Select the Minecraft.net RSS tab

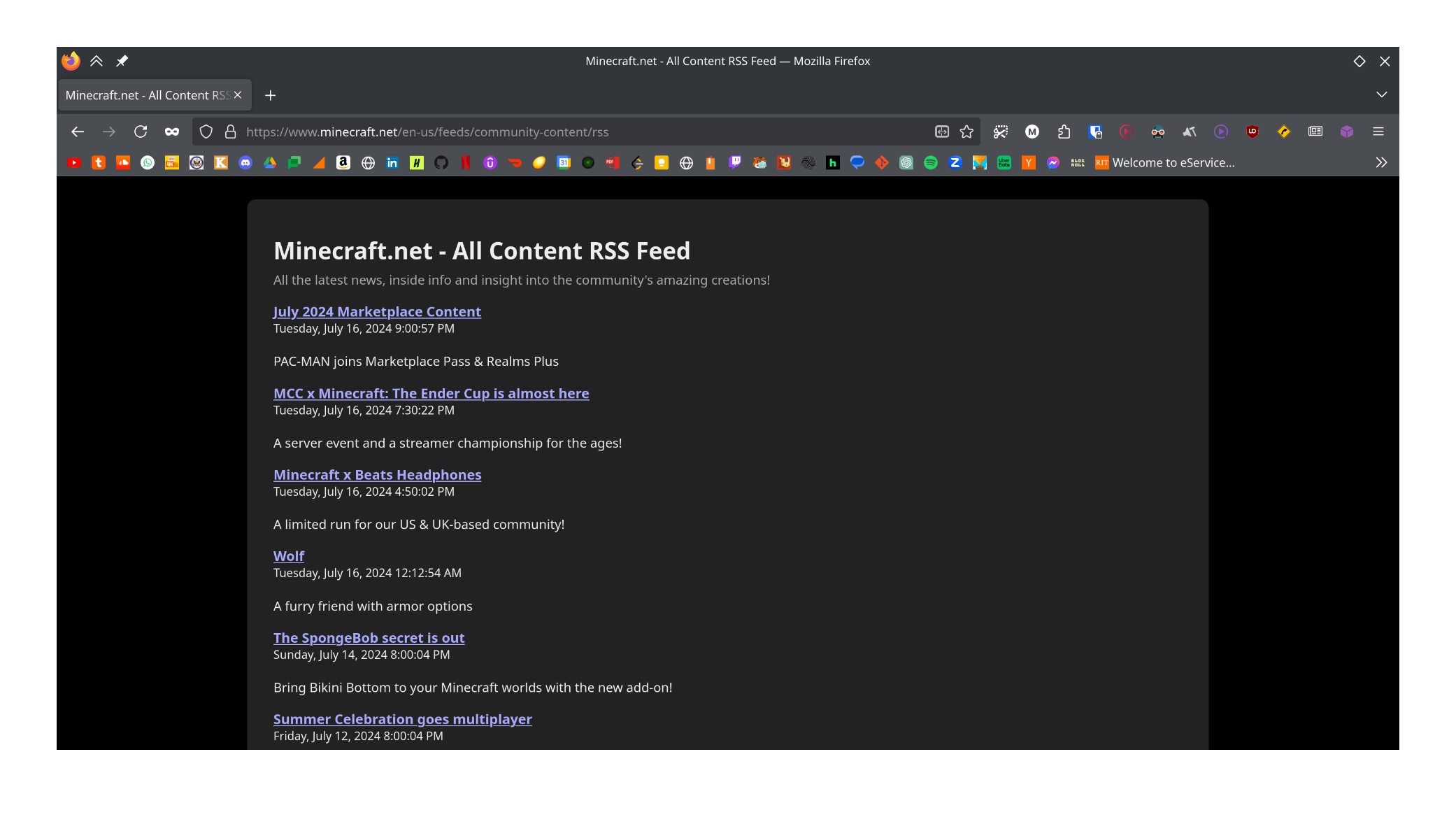click(x=148, y=95)
